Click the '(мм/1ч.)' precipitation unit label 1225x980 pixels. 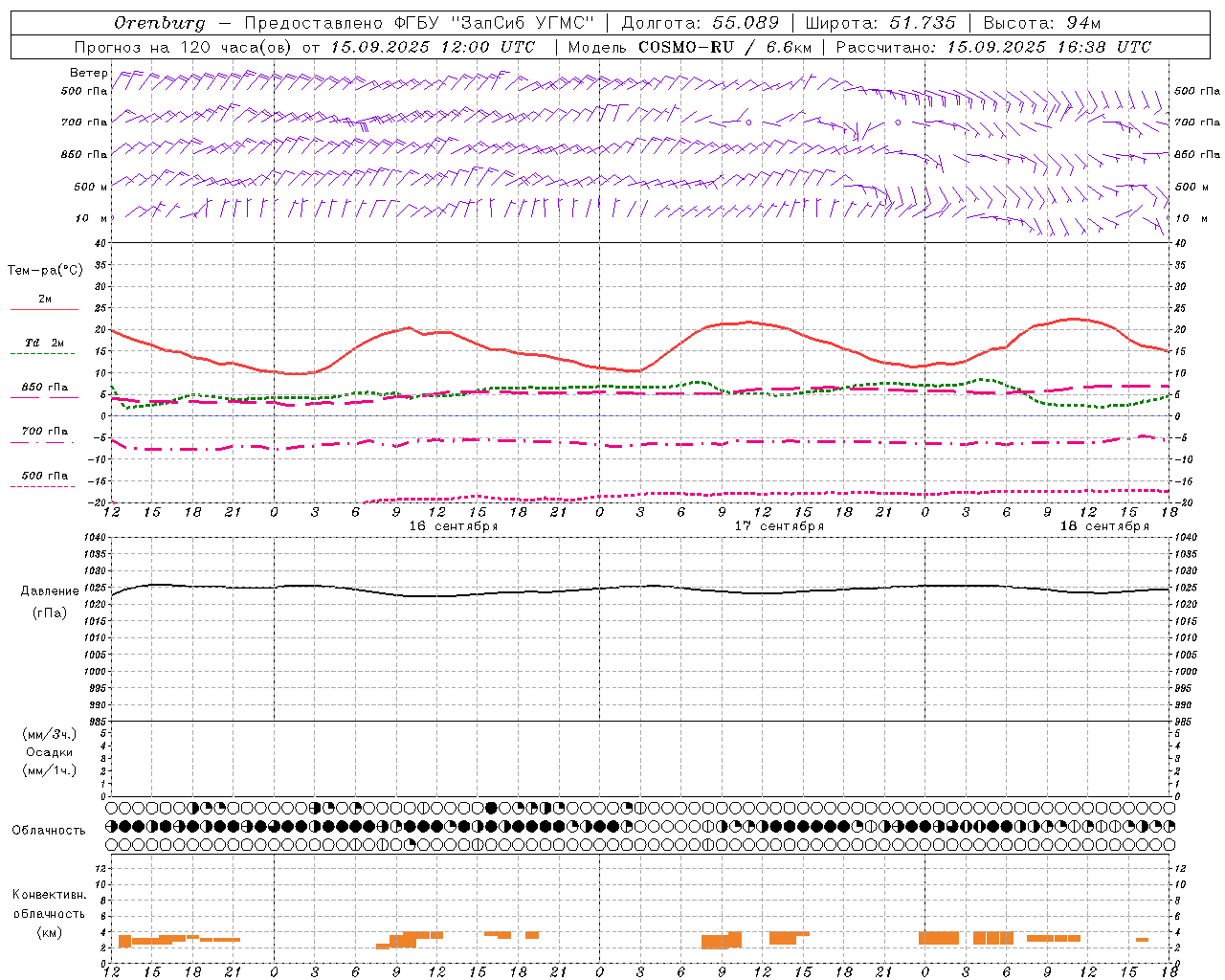click(50, 770)
